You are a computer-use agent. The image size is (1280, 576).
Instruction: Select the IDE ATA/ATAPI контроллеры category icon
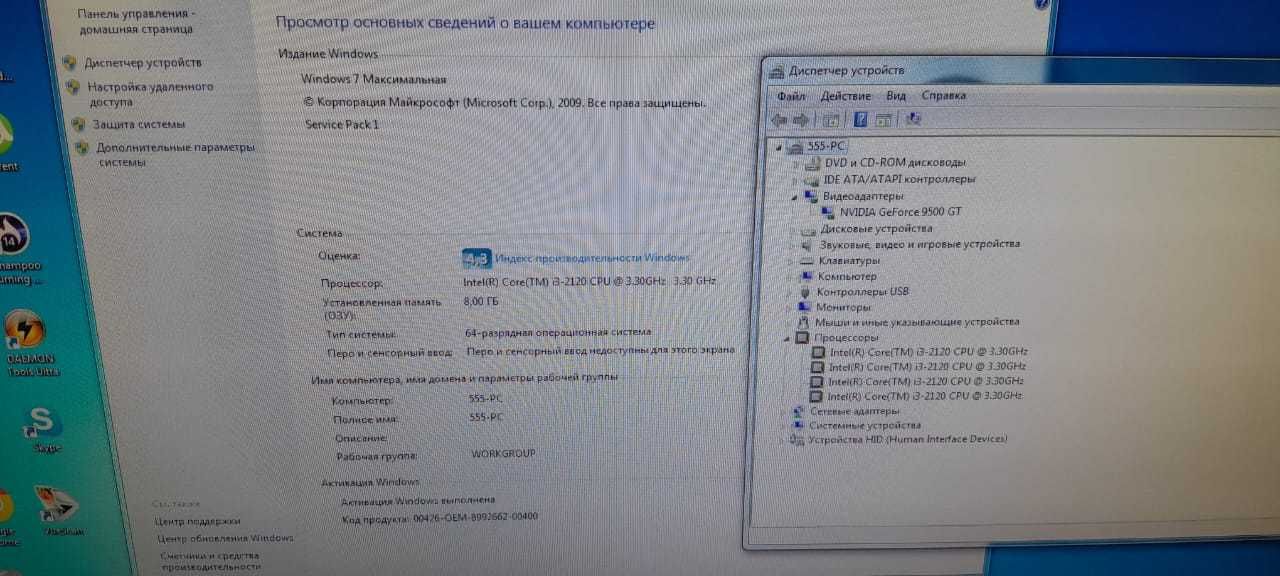click(811, 179)
